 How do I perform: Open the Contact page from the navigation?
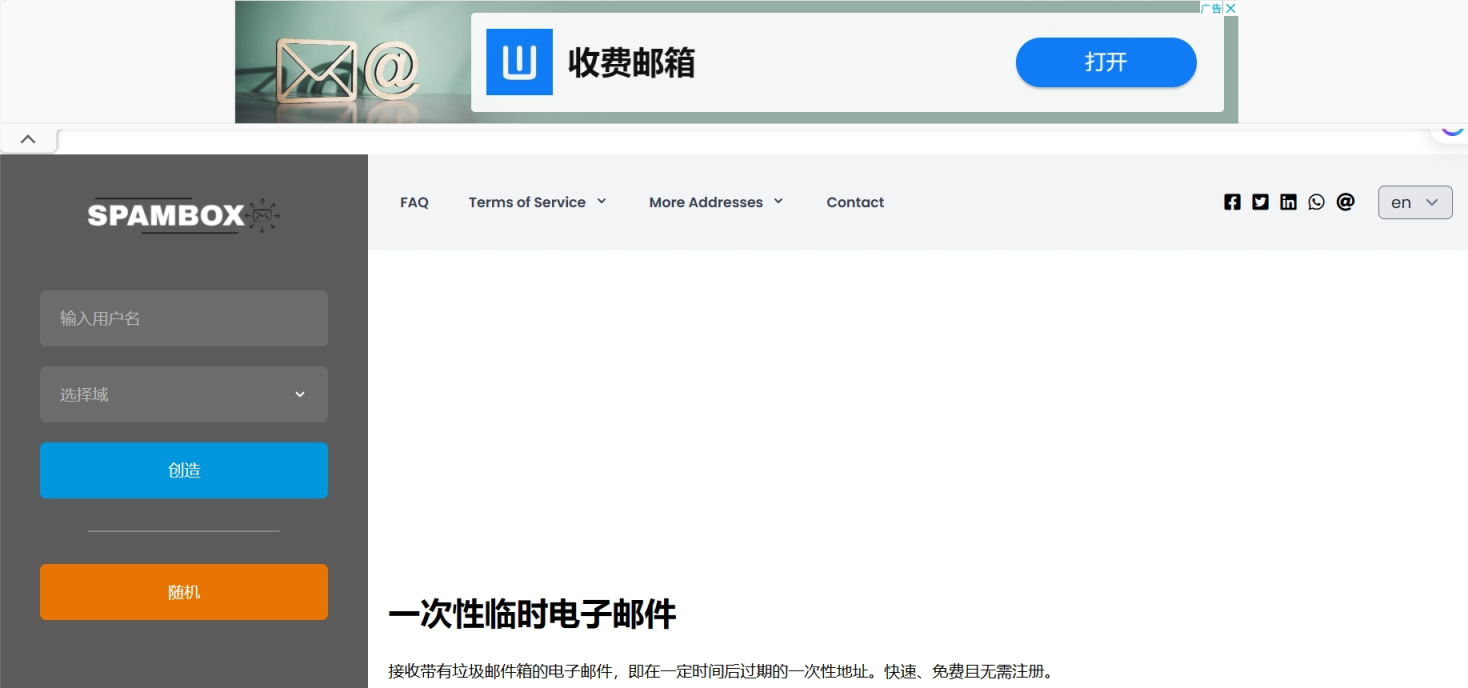[x=855, y=202]
